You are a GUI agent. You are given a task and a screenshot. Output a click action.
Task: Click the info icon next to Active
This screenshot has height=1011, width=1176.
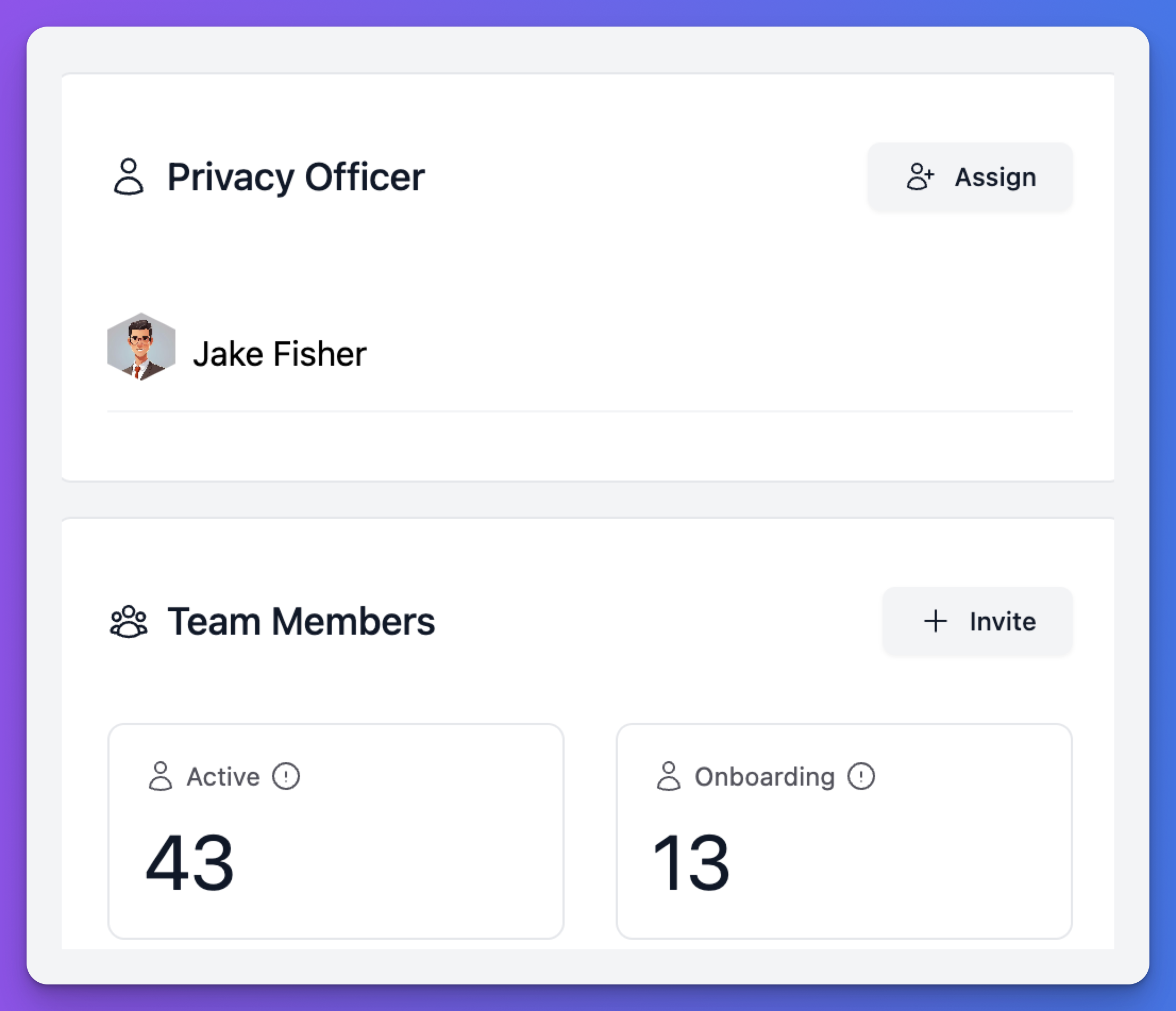pos(285,776)
